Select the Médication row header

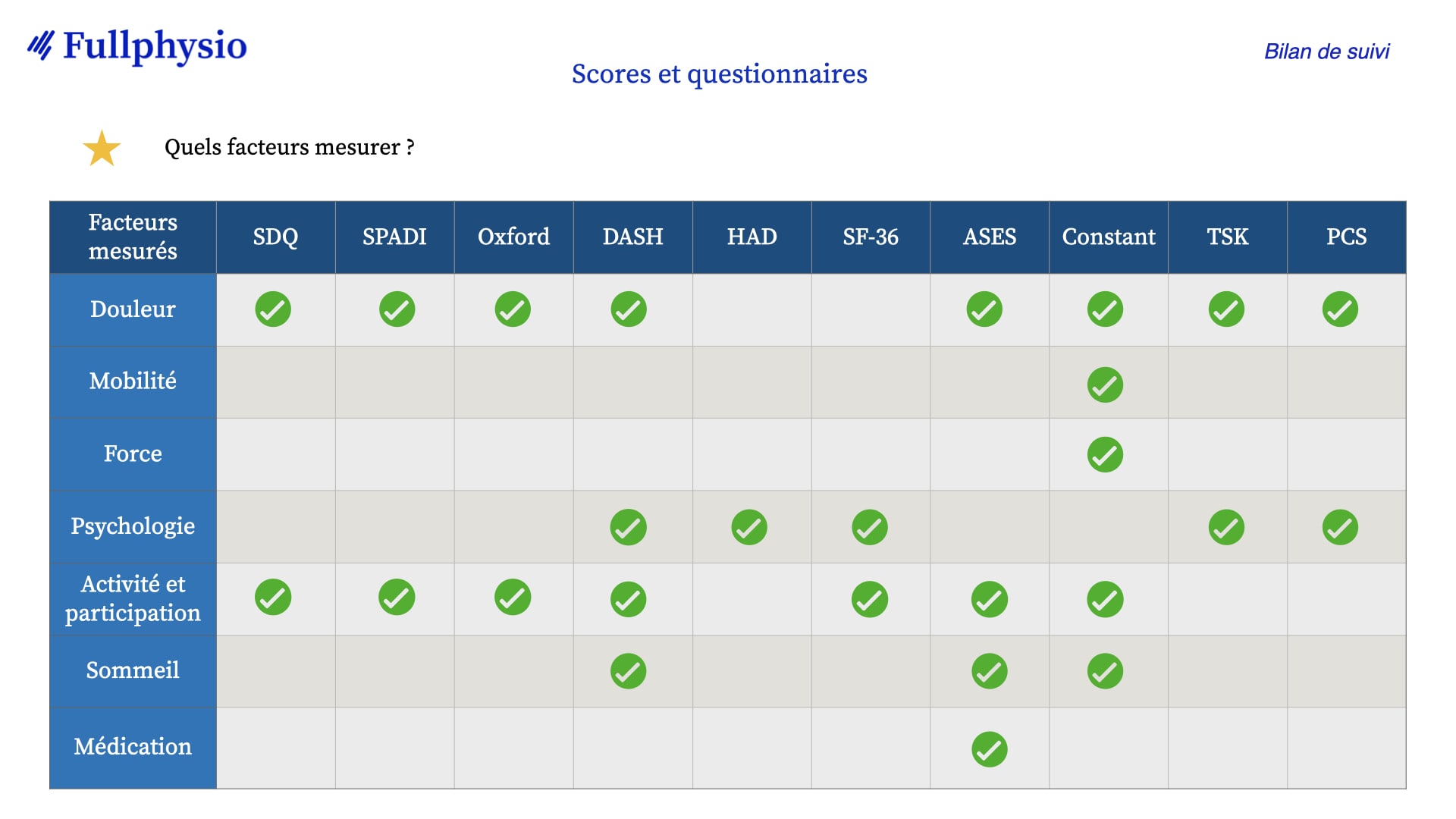[x=133, y=748]
